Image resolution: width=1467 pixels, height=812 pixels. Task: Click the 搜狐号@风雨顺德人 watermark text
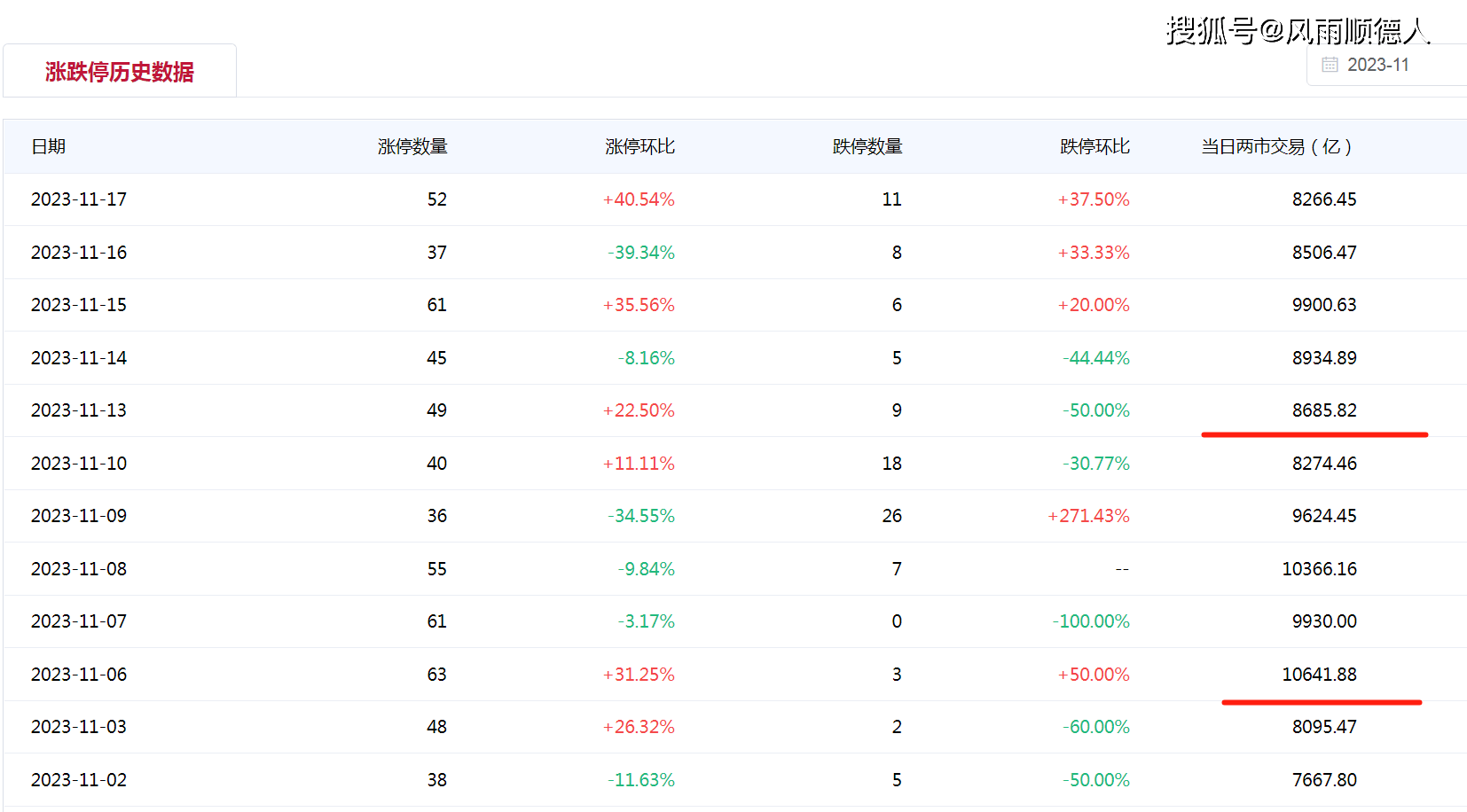pos(1297,31)
